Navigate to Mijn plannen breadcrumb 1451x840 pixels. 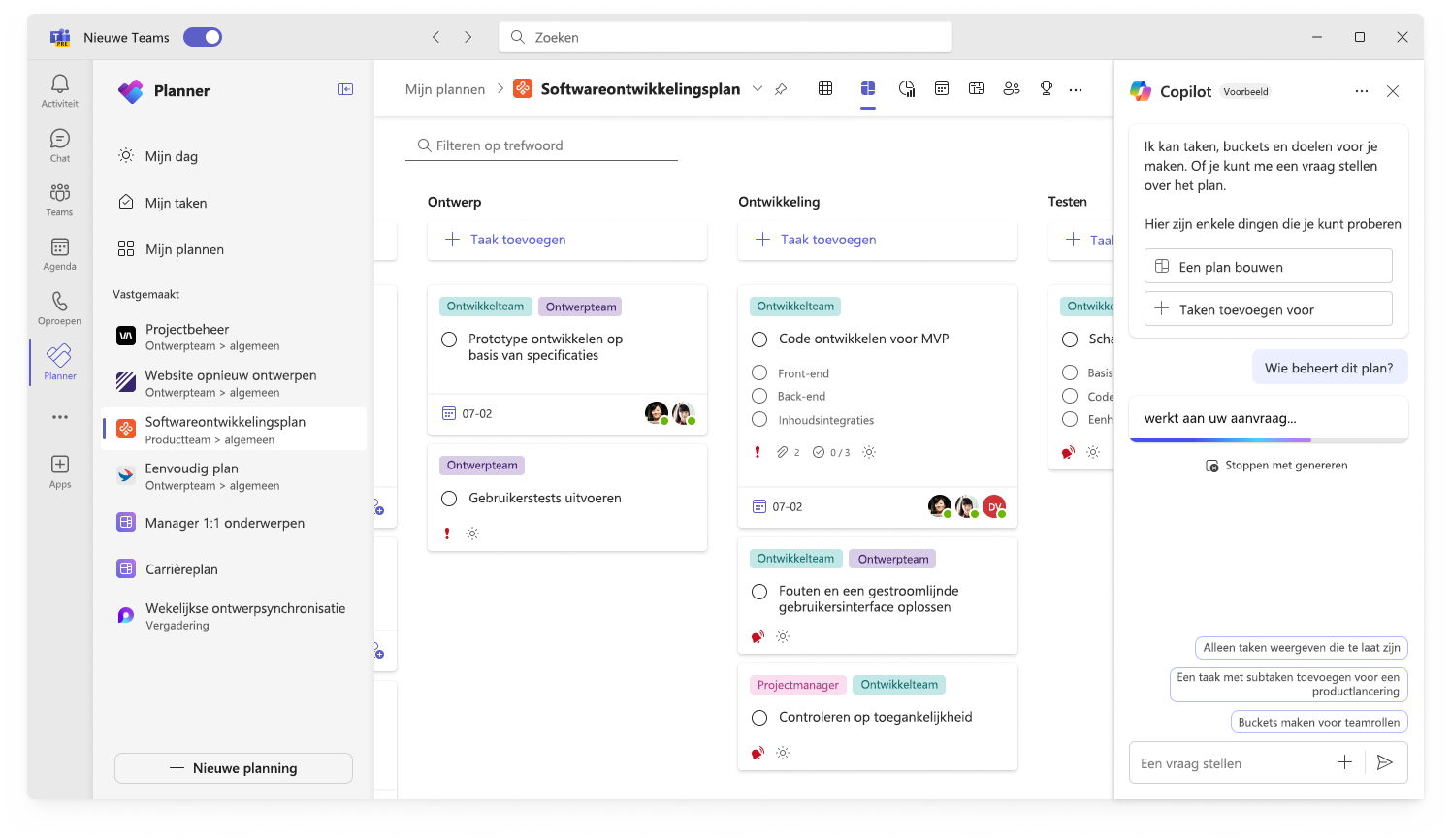tap(445, 89)
